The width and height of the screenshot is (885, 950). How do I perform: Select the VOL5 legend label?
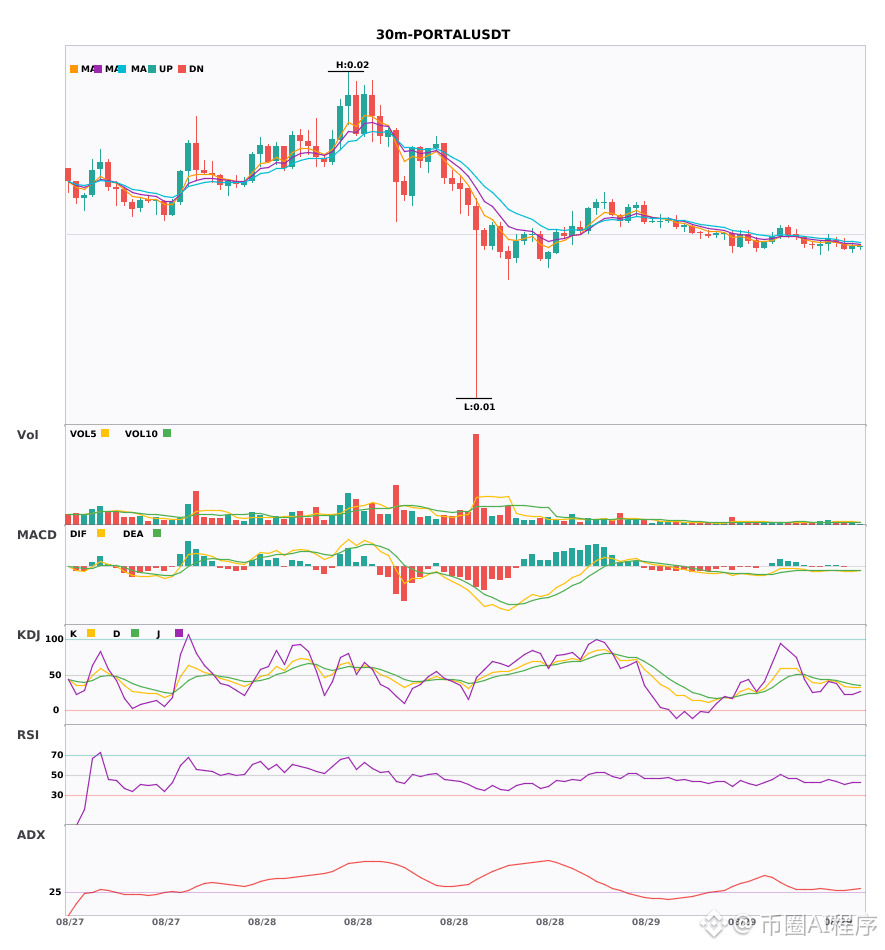83,434
